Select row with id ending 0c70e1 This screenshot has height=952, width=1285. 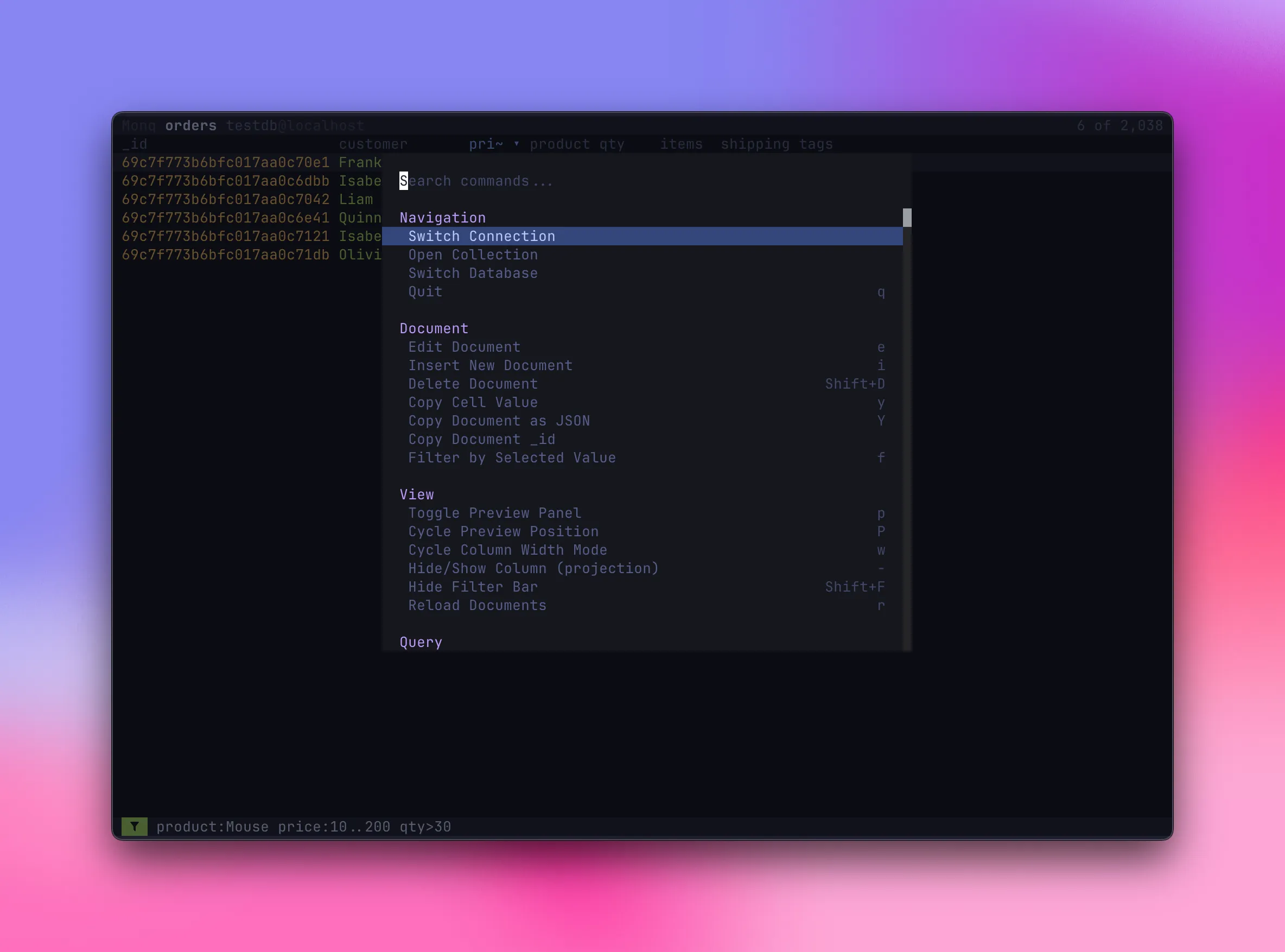click(225, 162)
